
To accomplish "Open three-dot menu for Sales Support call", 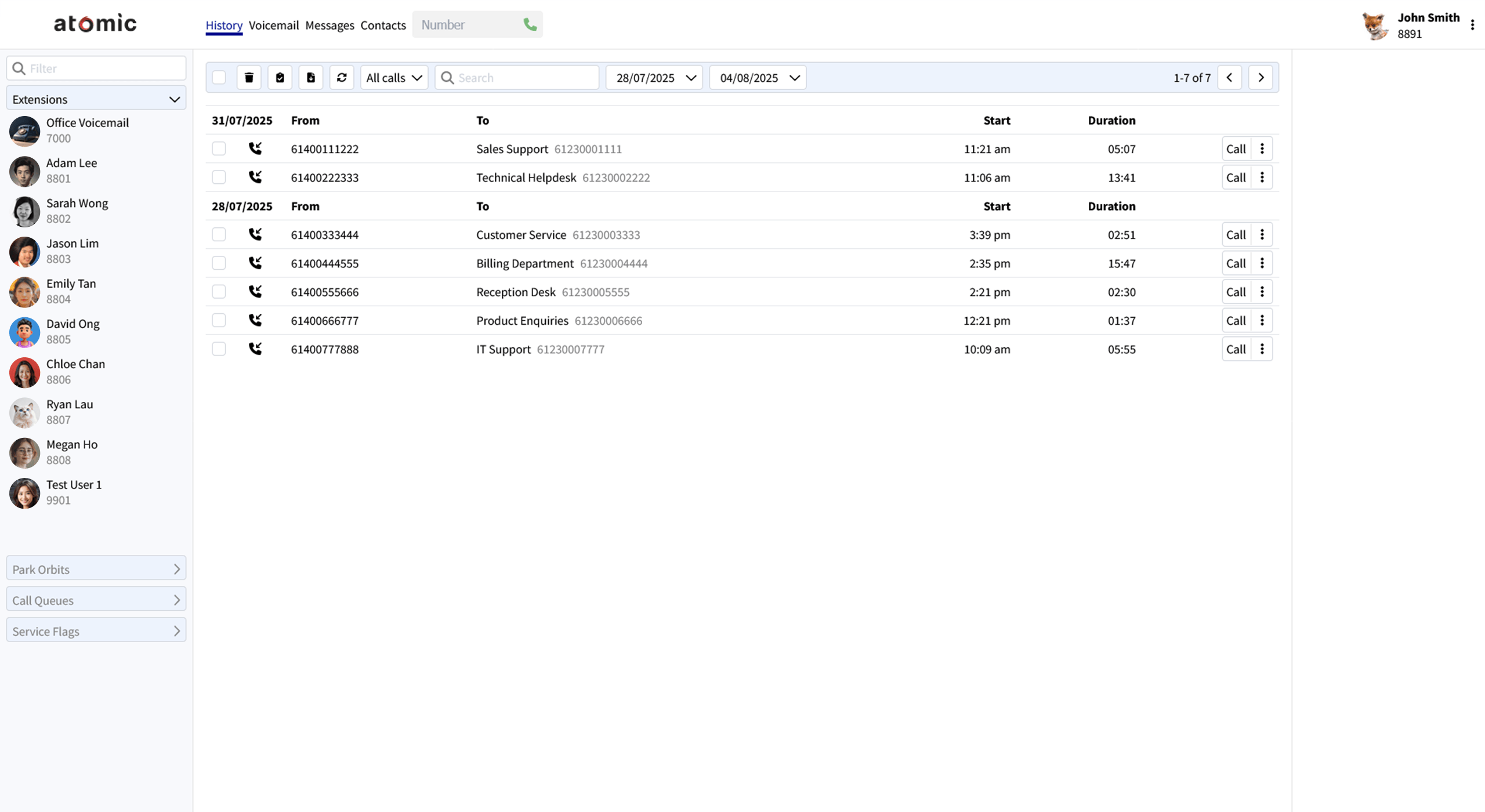I will tap(1262, 149).
